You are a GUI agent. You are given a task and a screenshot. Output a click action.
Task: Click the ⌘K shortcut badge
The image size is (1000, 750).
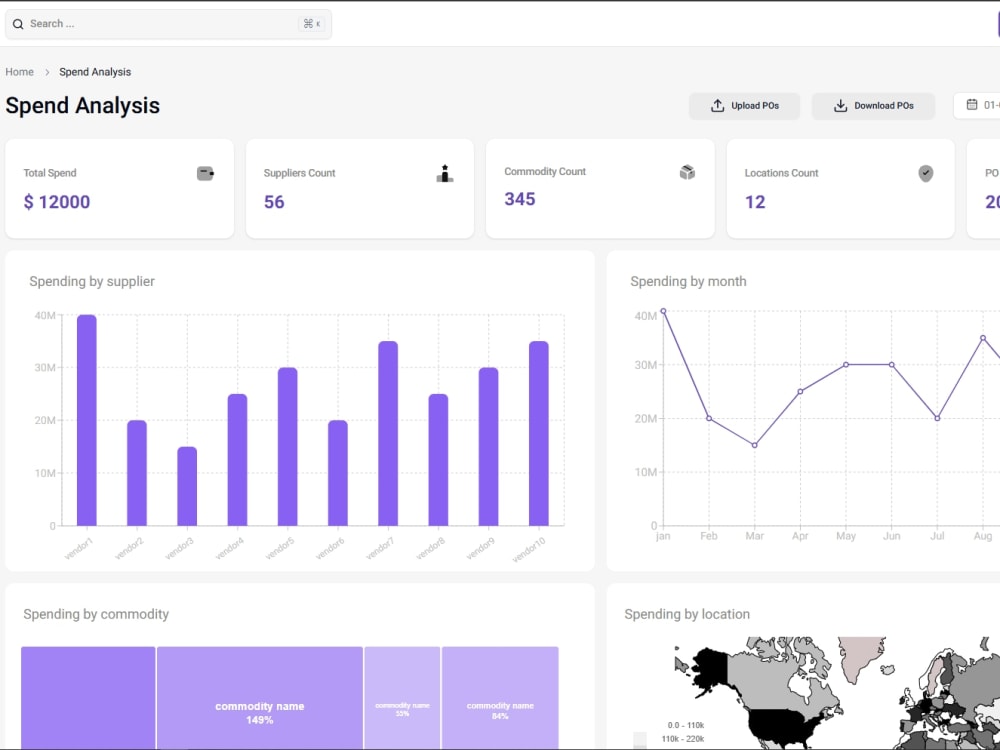(311, 24)
